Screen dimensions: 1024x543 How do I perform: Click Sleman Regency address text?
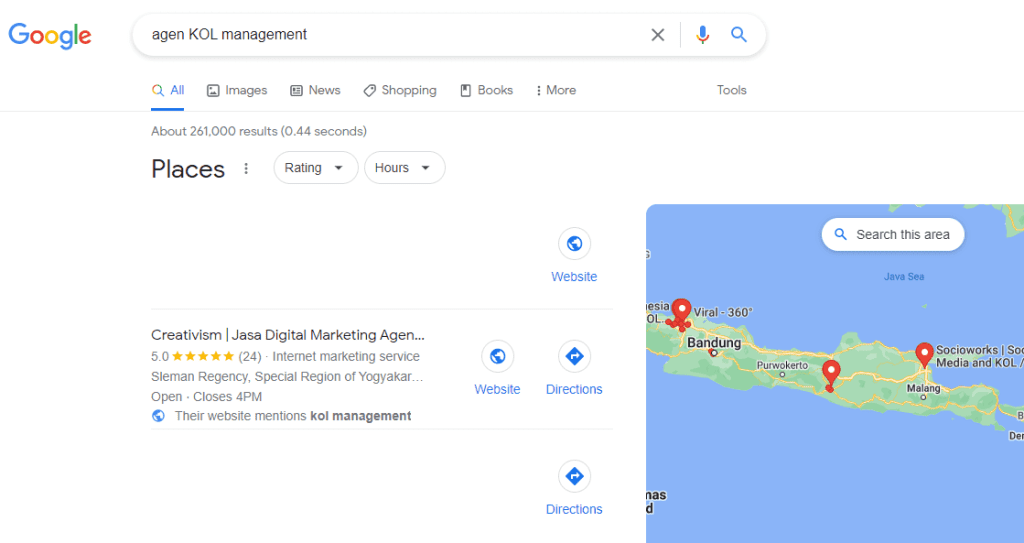pyautogui.click(x=287, y=376)
